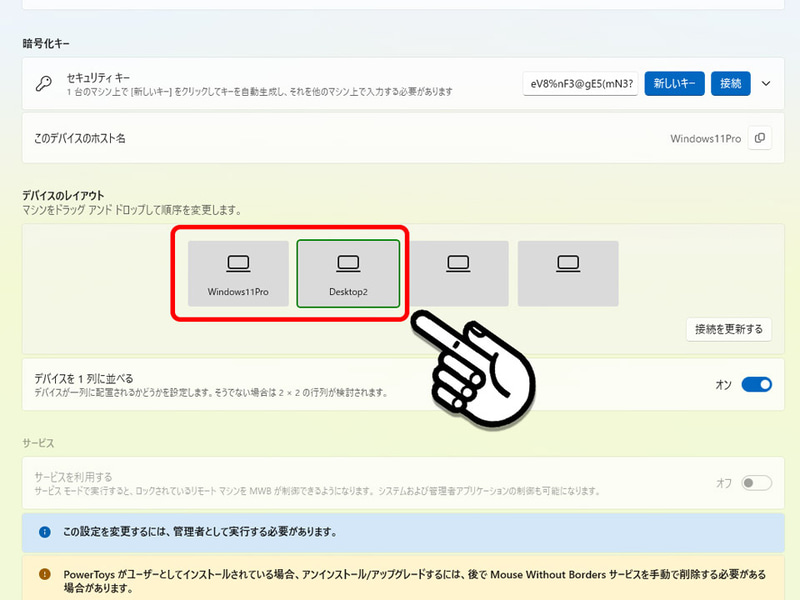Viewport: 800px width, 600px height.
Task: Click the 新しいキー button
Action: point(673,83)
